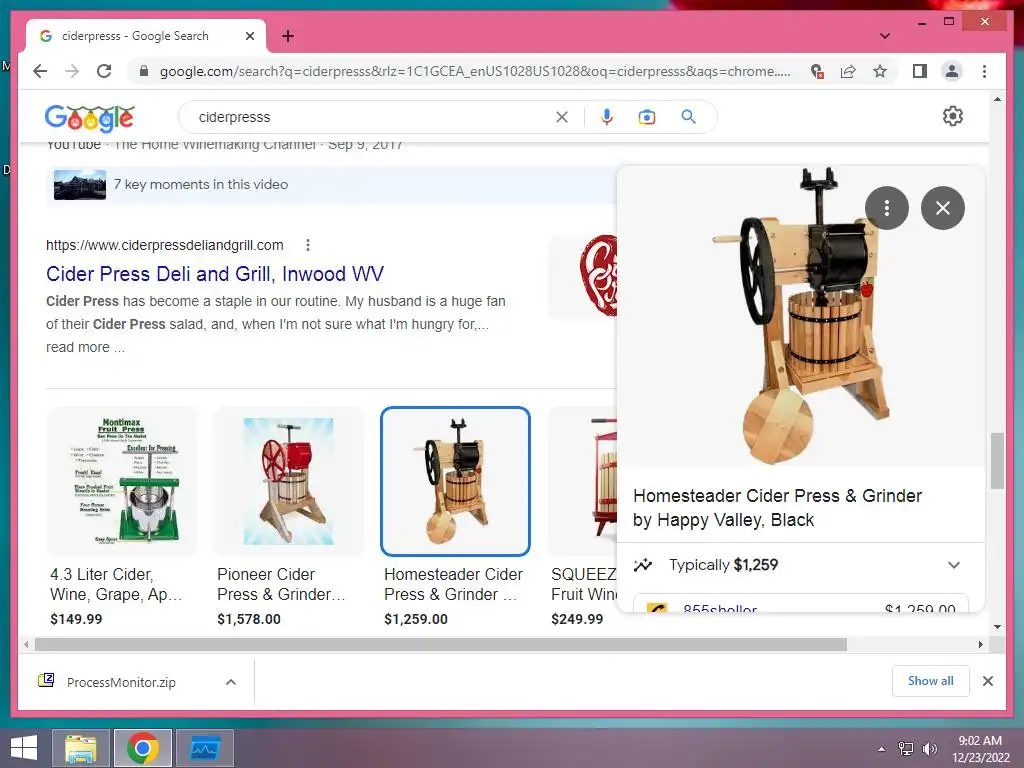The image size is (1024, 768).
Task: Open network status in system tray
Action: click(x=906, y=748)
